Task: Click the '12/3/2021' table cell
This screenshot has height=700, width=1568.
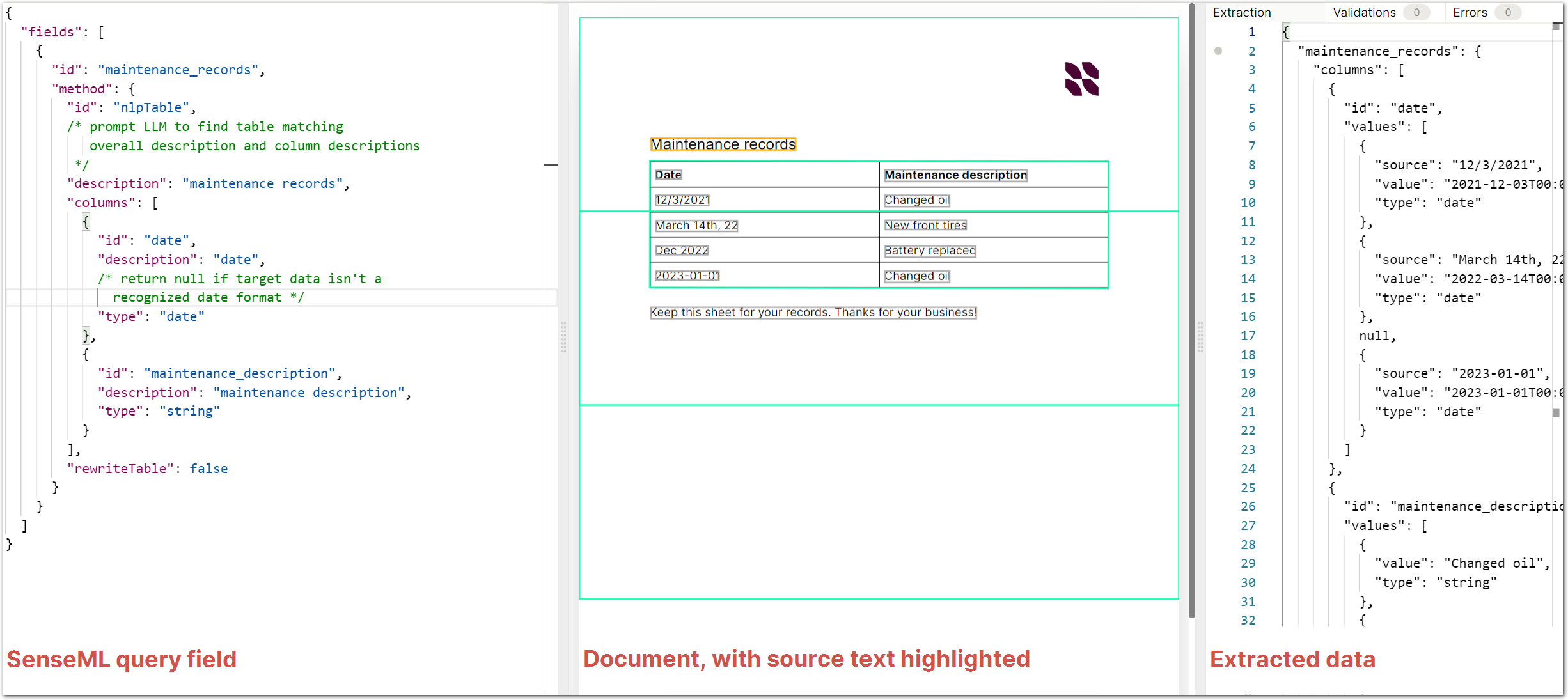Action: [682, 200]
